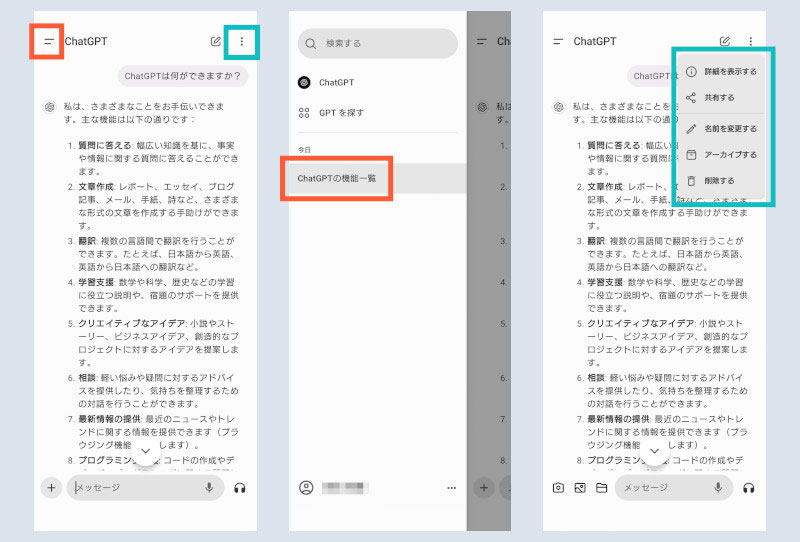The image size is (800, 542).
Task: Tap the camera icon in the expanded attachment bar
Action: click(x=558, y=488)
